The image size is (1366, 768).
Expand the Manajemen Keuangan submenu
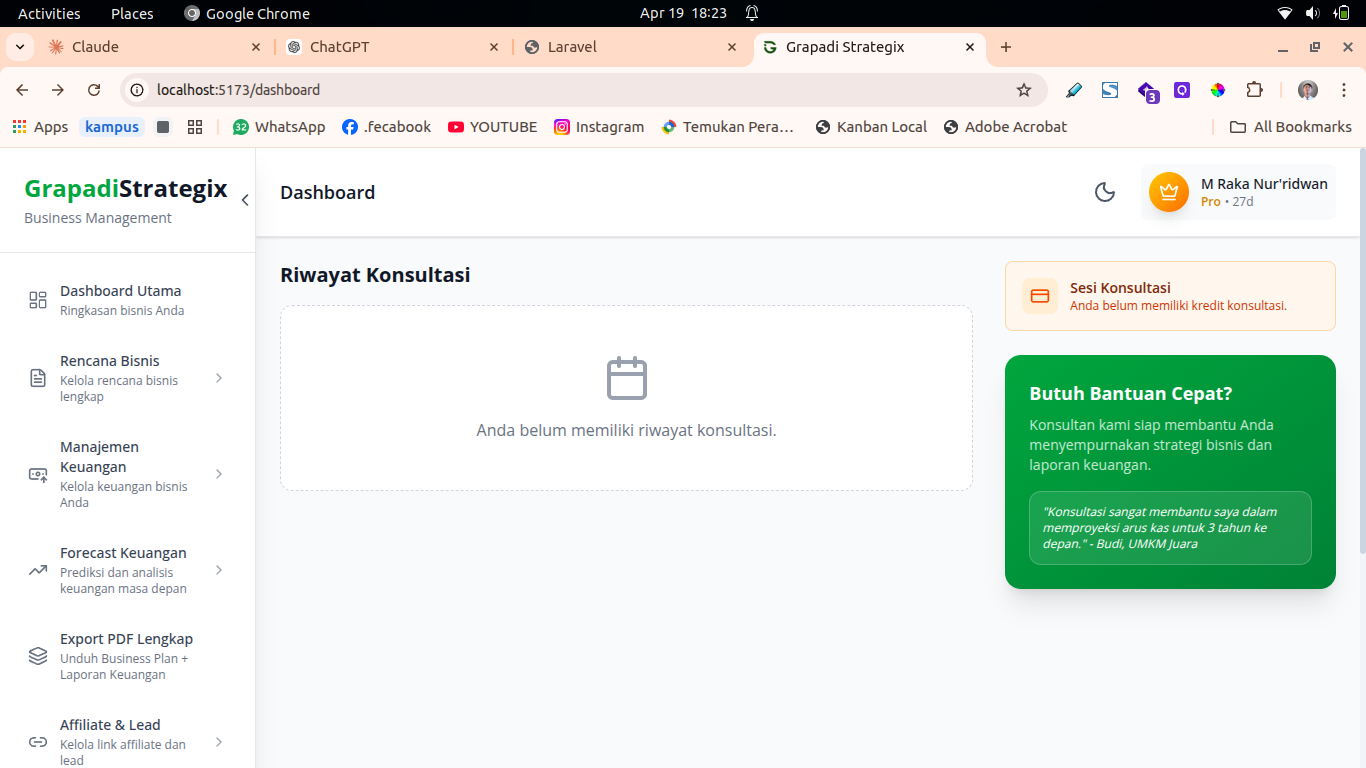(x=219, y=474)
